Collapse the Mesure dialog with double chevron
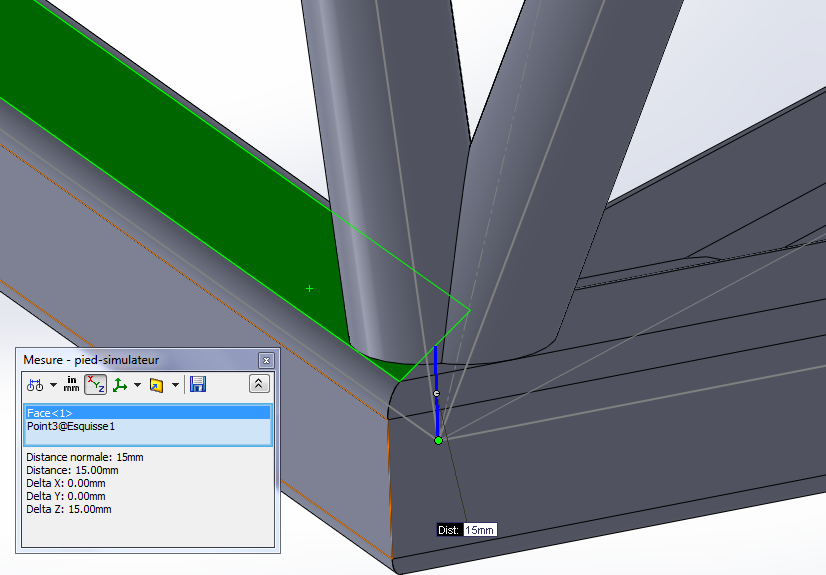The image size is (826, 575). 259,384
